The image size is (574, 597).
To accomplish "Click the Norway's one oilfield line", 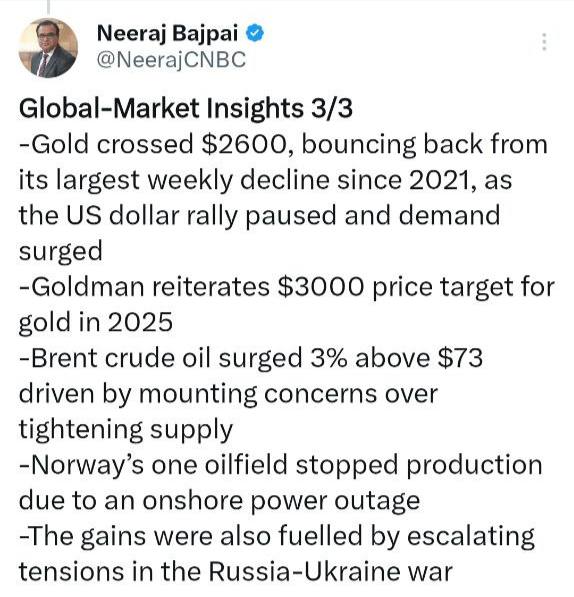I will (281, 465).
